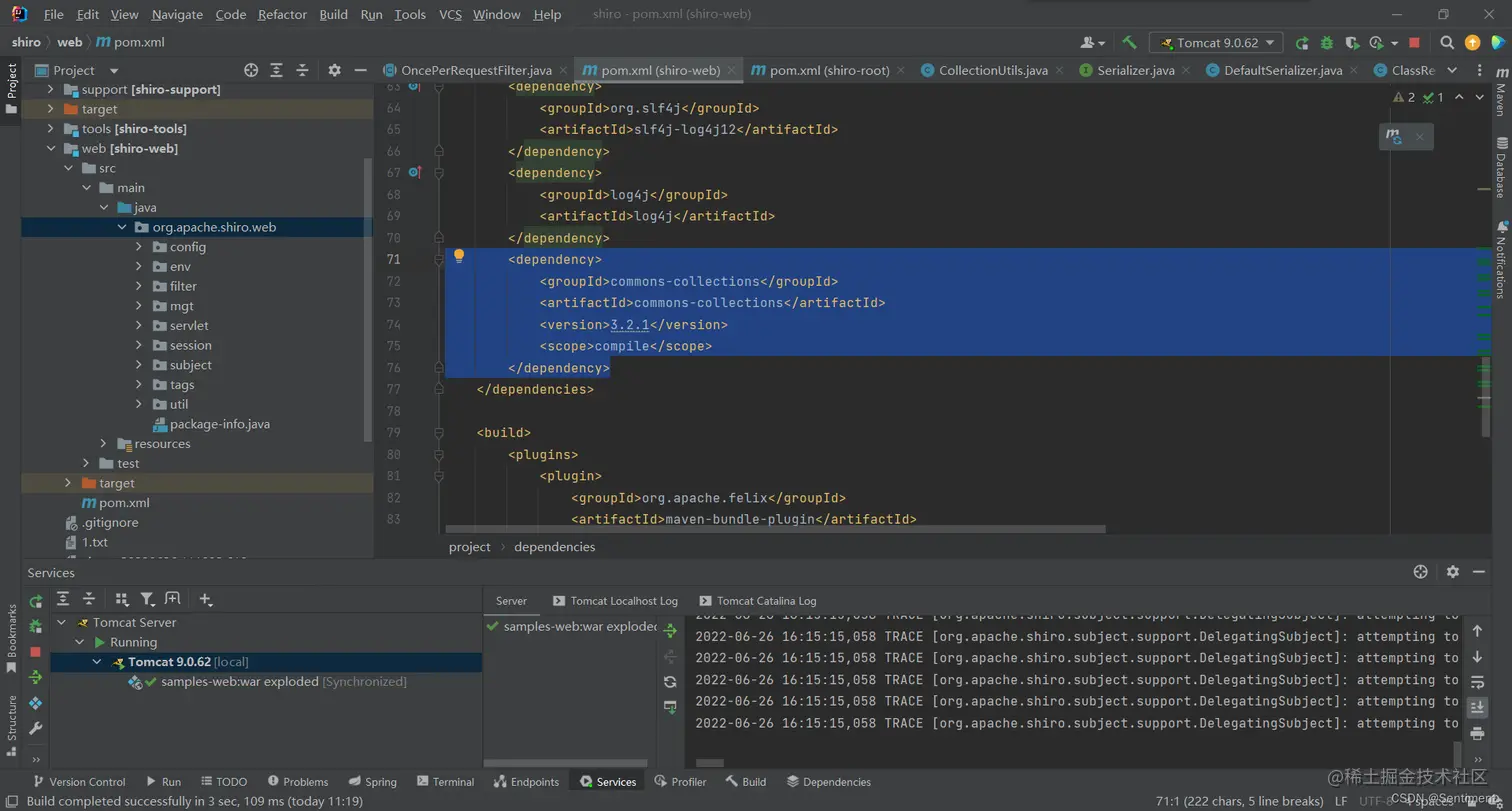The image size is (1512, 811).
Task: Toggle soft-wrap icon beside log output
Action: tap(1477, 682)
